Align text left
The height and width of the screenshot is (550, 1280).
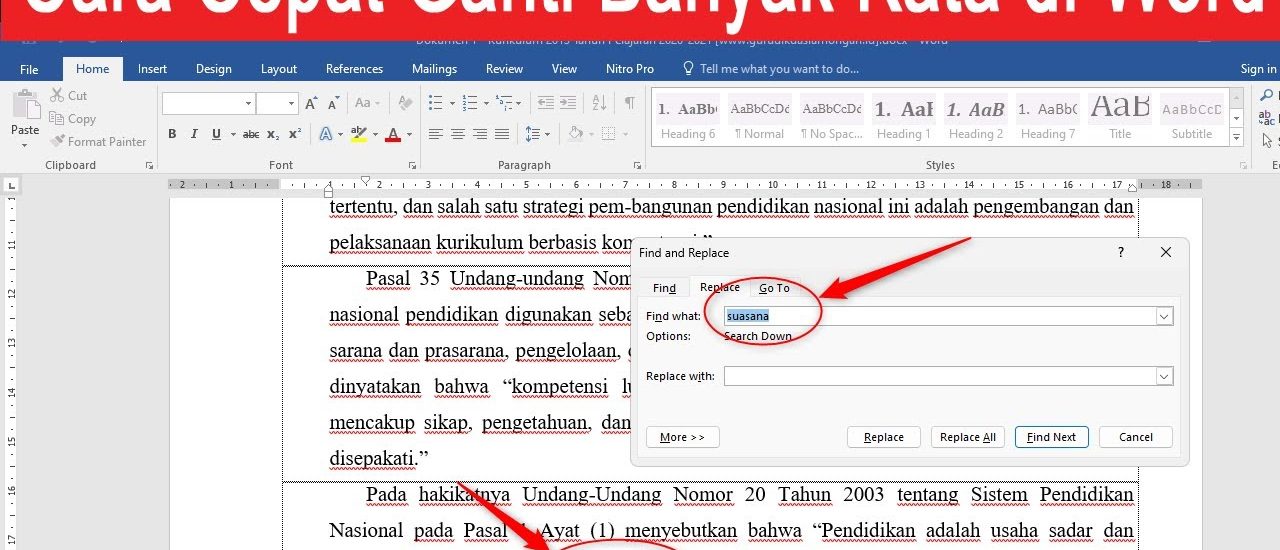coord(435,134)
